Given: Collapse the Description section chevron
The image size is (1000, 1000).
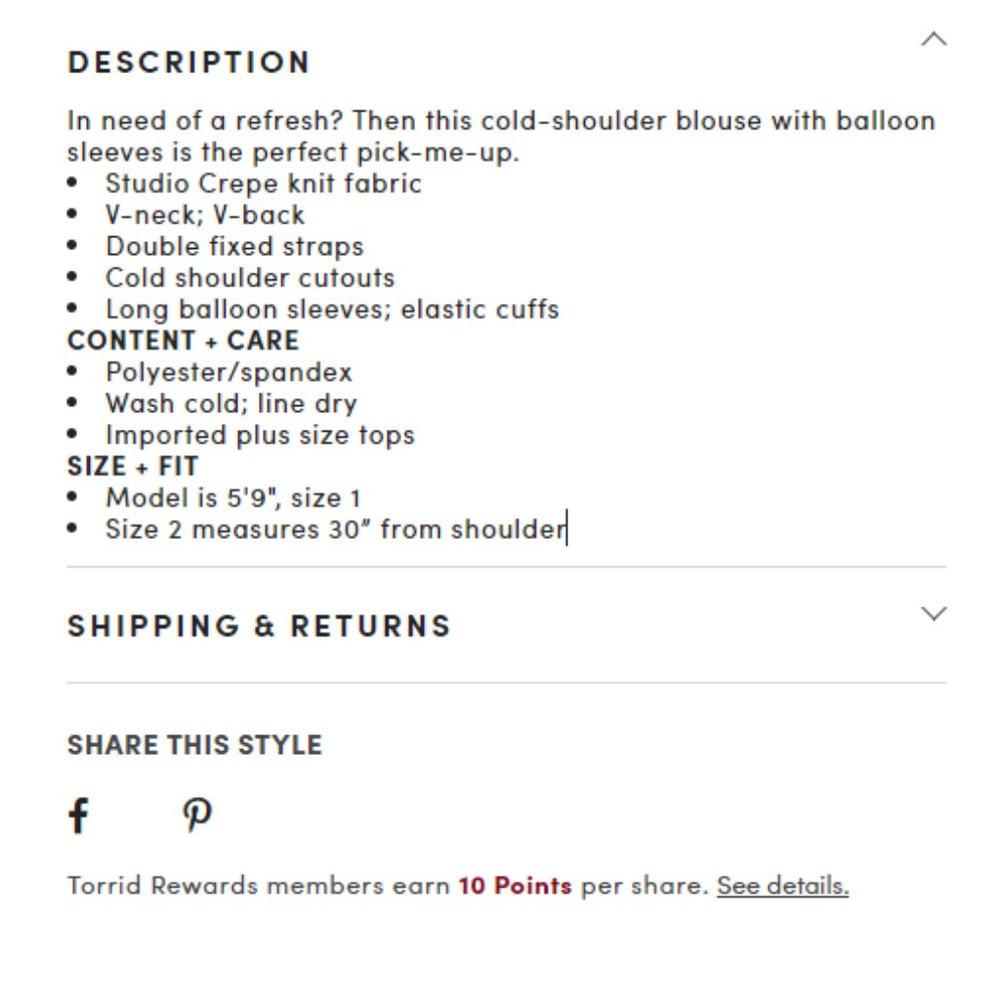Looking at the screenshot, I should 933,40.
